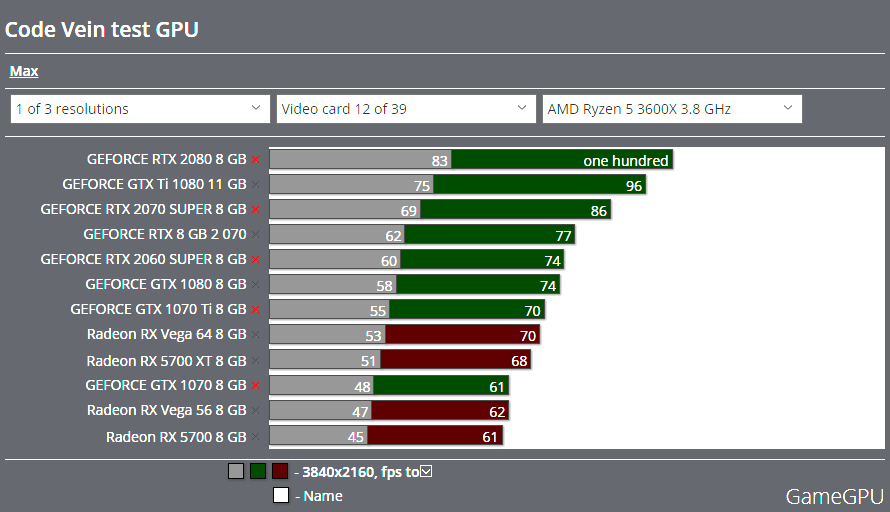The width and height of the screenshot is (890, 512).
Task: Remove GEFORCE GTX Ti 1080 11 GB red X
Action: point(255,185)
